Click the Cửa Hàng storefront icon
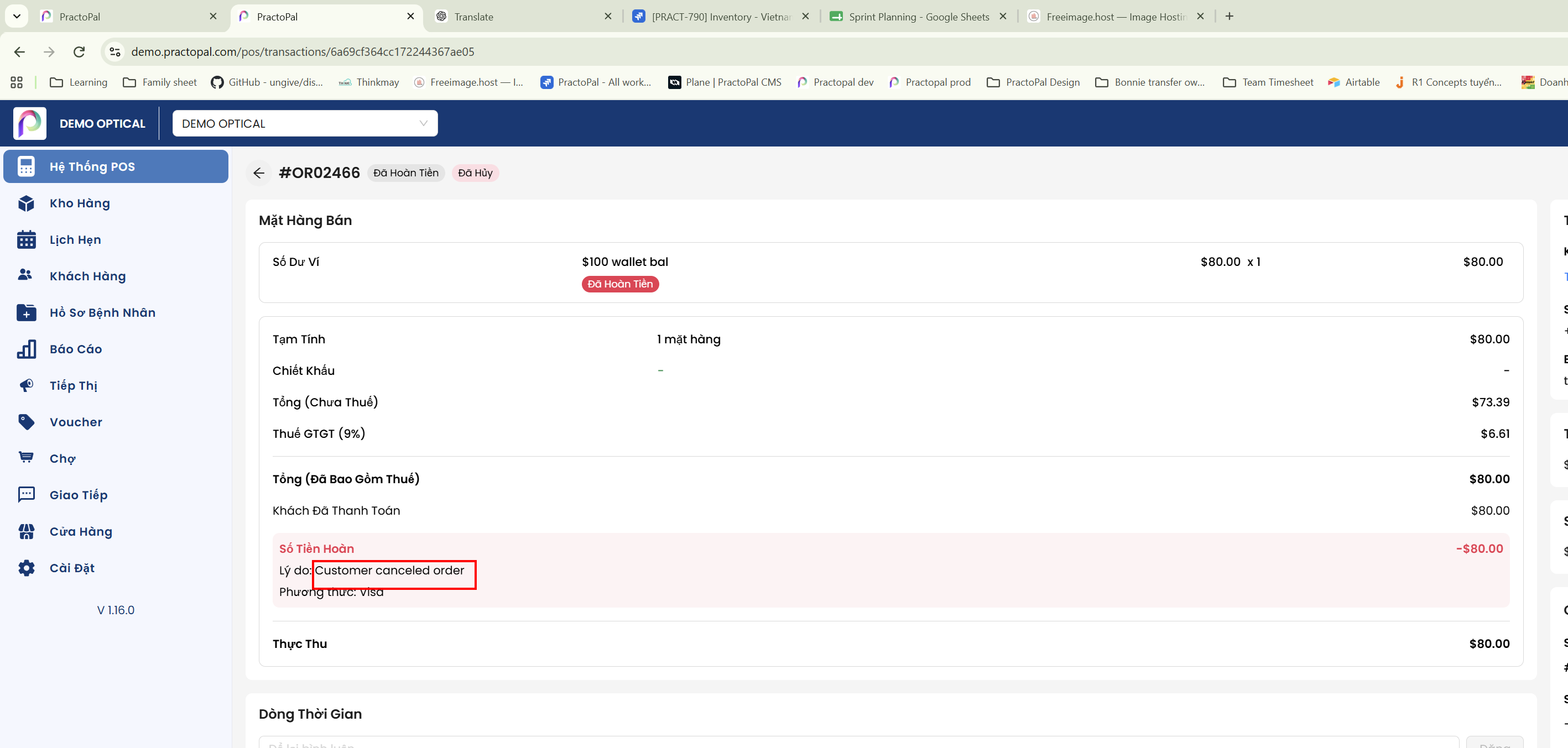This screenshot has height=748, width=1568. click(26, 531)
